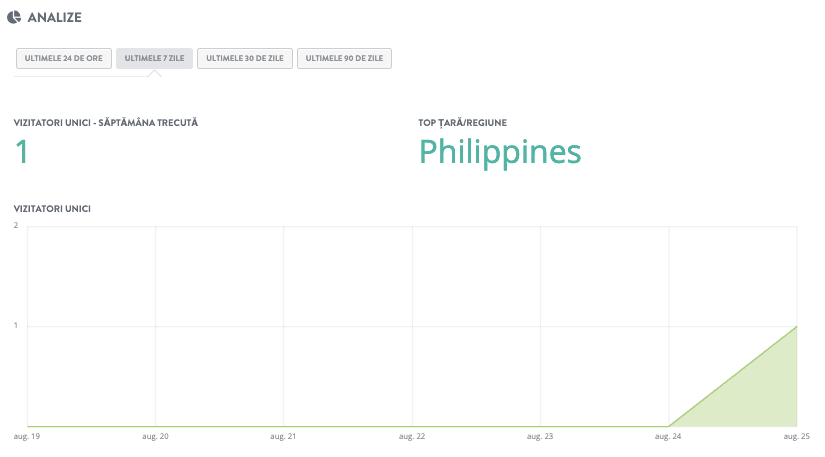This screenshot has width=825, height=457.
Task: Click the large teal unique visitors number
Action: click(x=21, y=151)
